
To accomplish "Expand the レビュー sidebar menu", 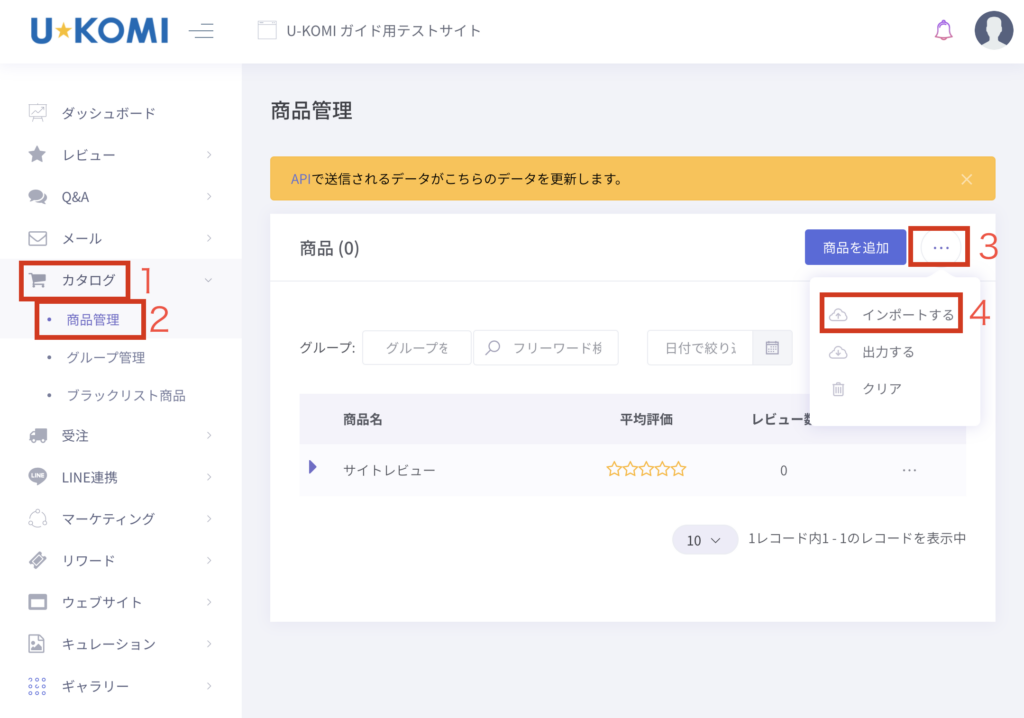I will tap(88, 155).
